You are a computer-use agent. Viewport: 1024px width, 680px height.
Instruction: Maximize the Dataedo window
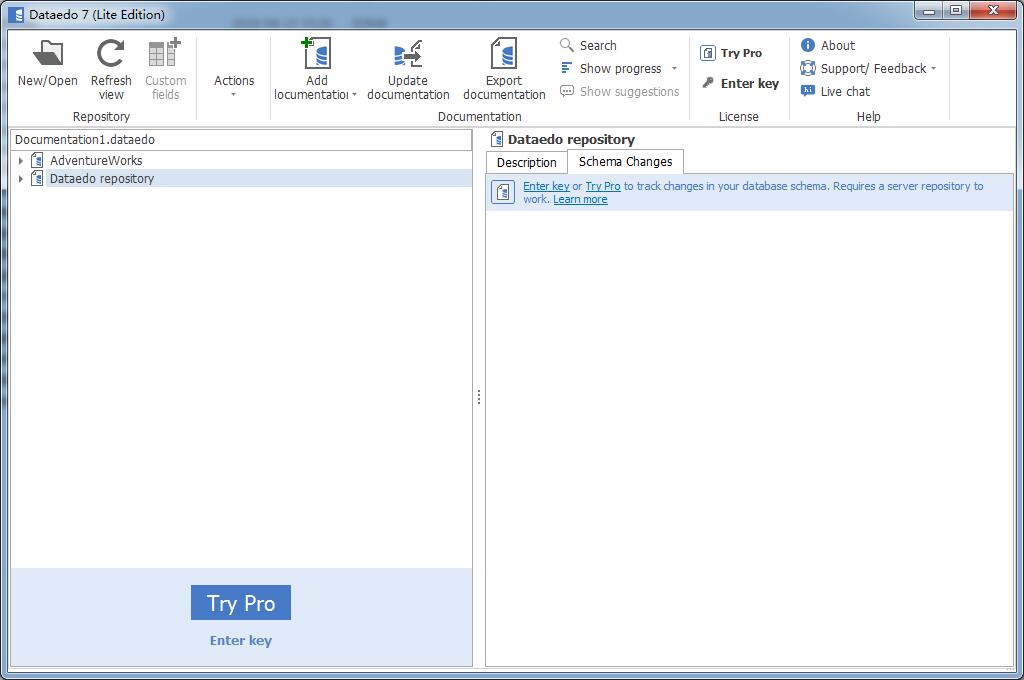[956, 11]
